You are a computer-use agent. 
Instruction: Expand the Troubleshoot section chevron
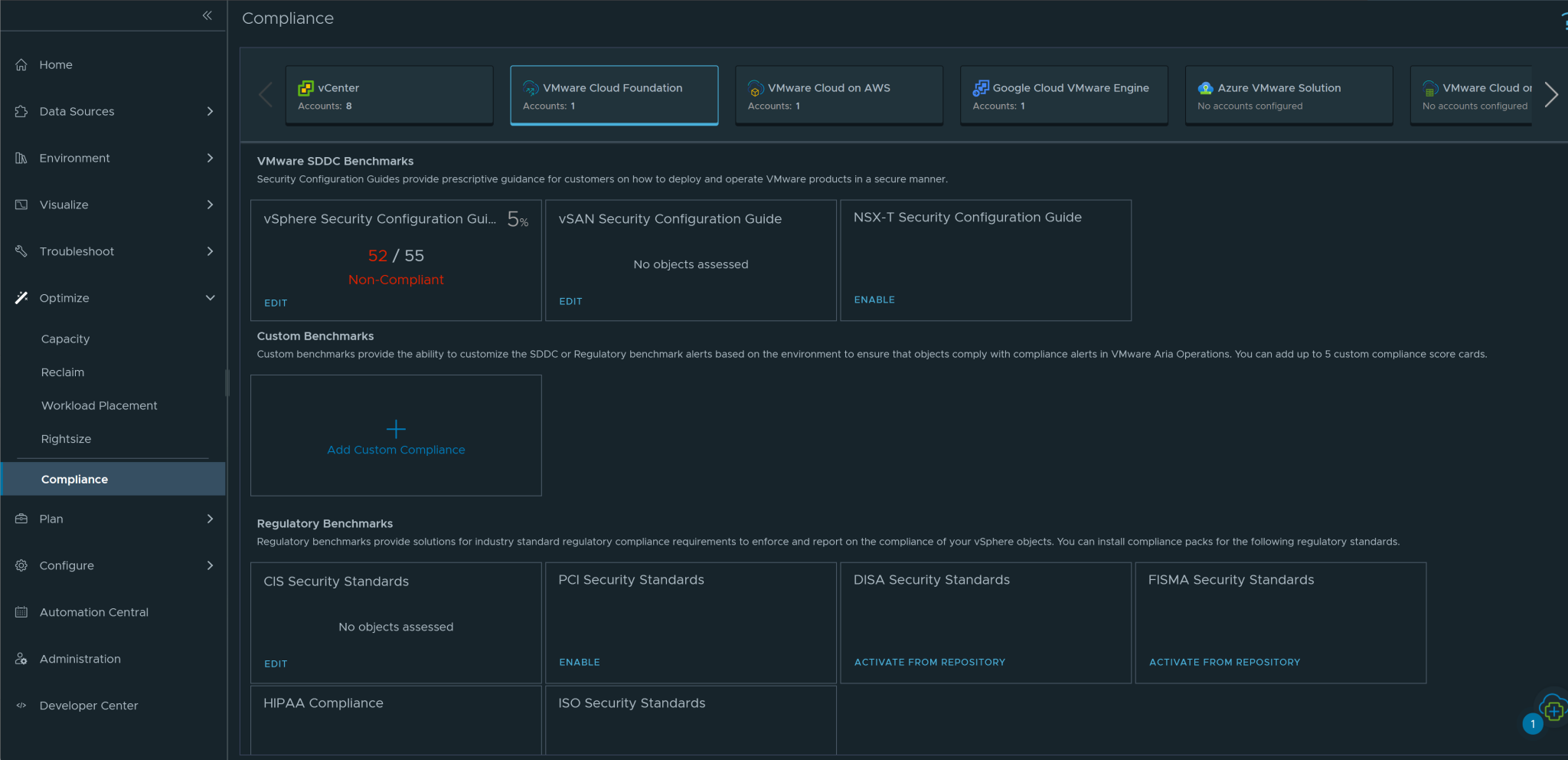tap(210, 251)
